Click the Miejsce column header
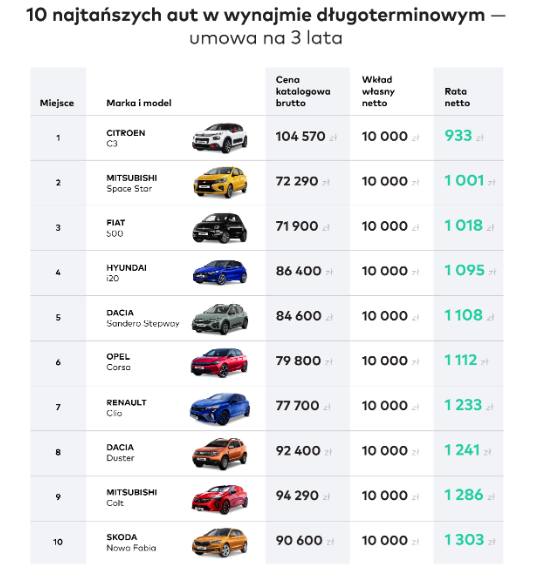This screenshot has width=534, height=578. (57, 103)
